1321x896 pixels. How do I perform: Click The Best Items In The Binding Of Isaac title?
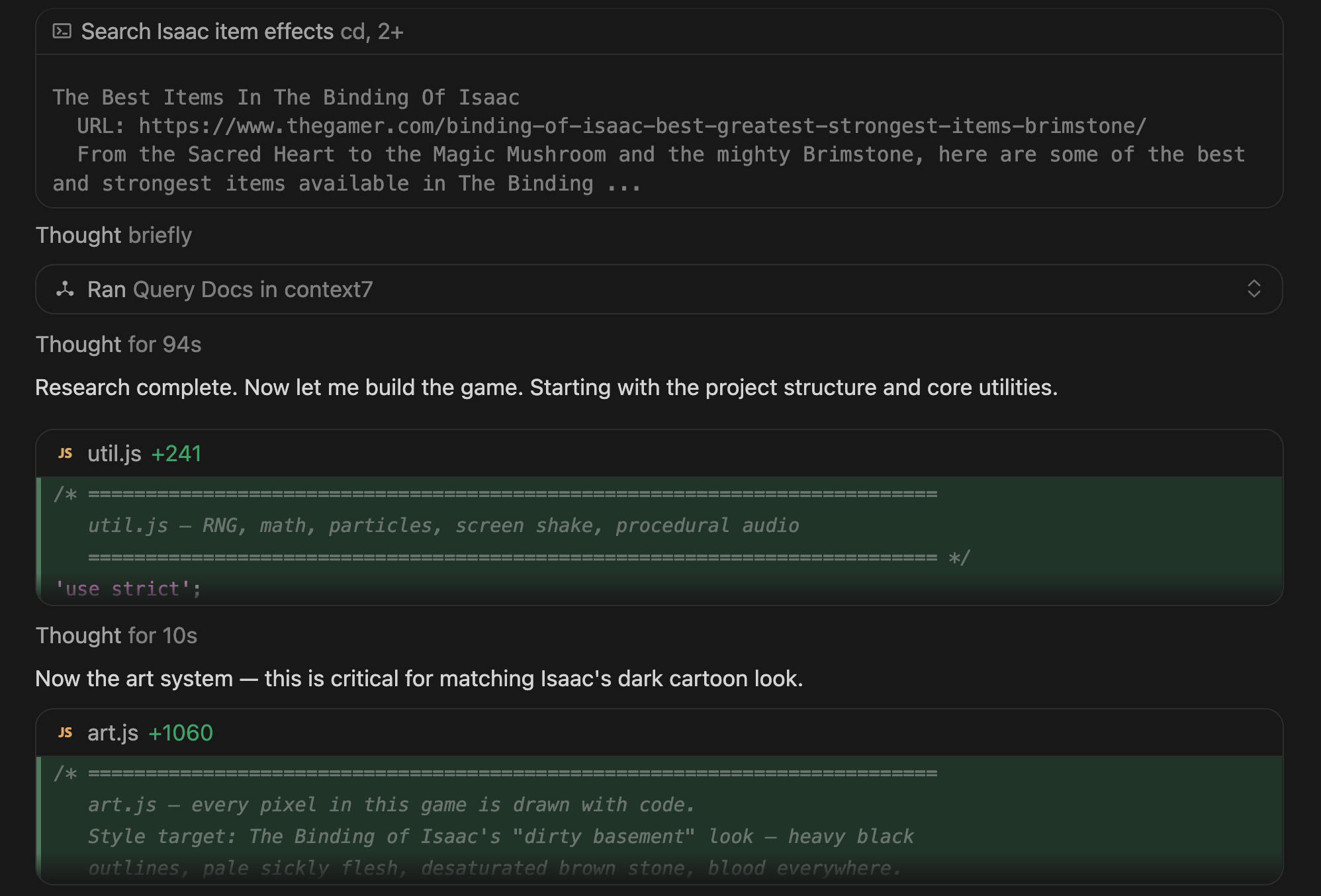[x=286, y=97]
